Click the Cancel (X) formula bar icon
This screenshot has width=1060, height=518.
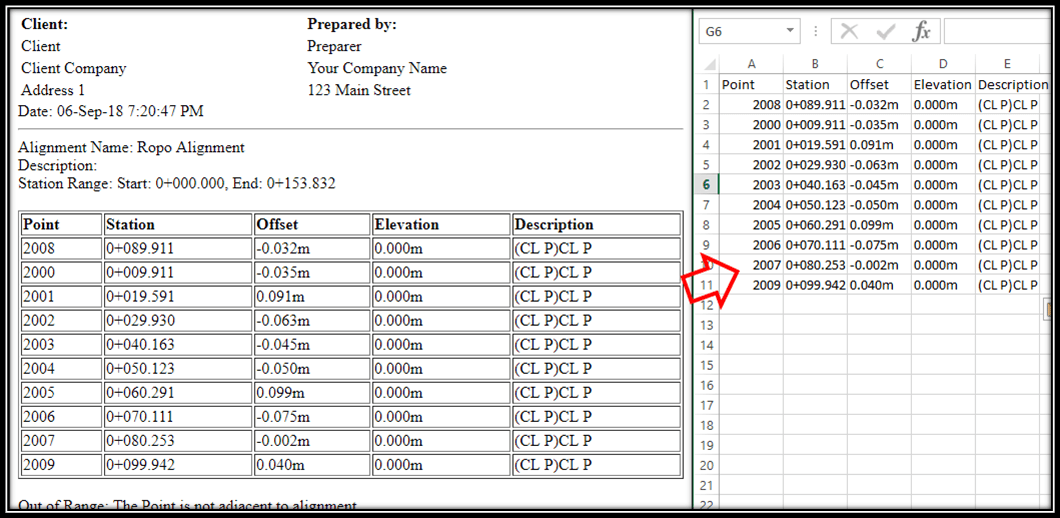tap(849, 31)
